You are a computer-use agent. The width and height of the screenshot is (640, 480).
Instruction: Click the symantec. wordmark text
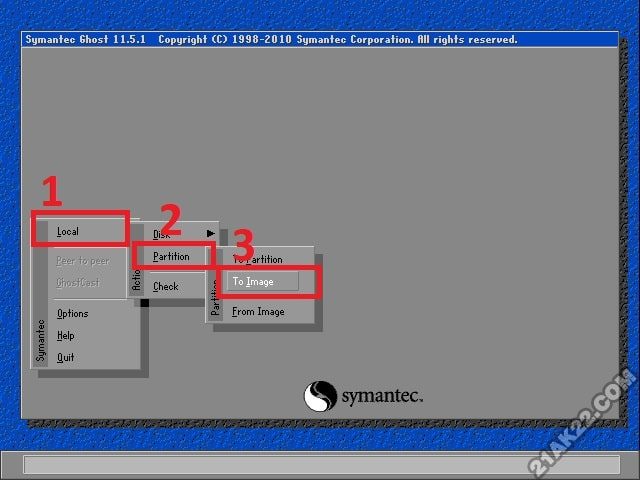[382, 396]
